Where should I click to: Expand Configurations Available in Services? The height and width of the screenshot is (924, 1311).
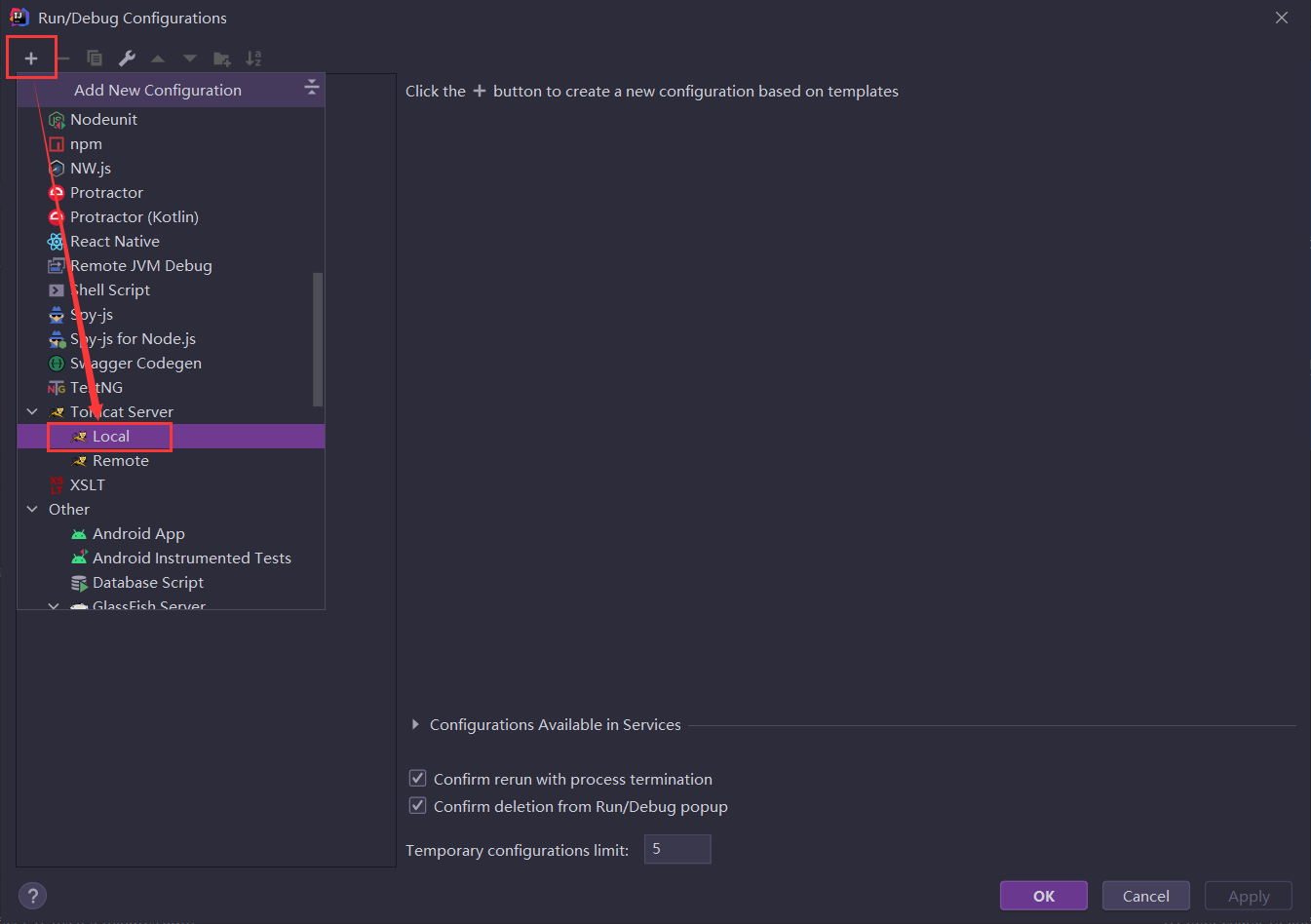[x=415, y=724]
